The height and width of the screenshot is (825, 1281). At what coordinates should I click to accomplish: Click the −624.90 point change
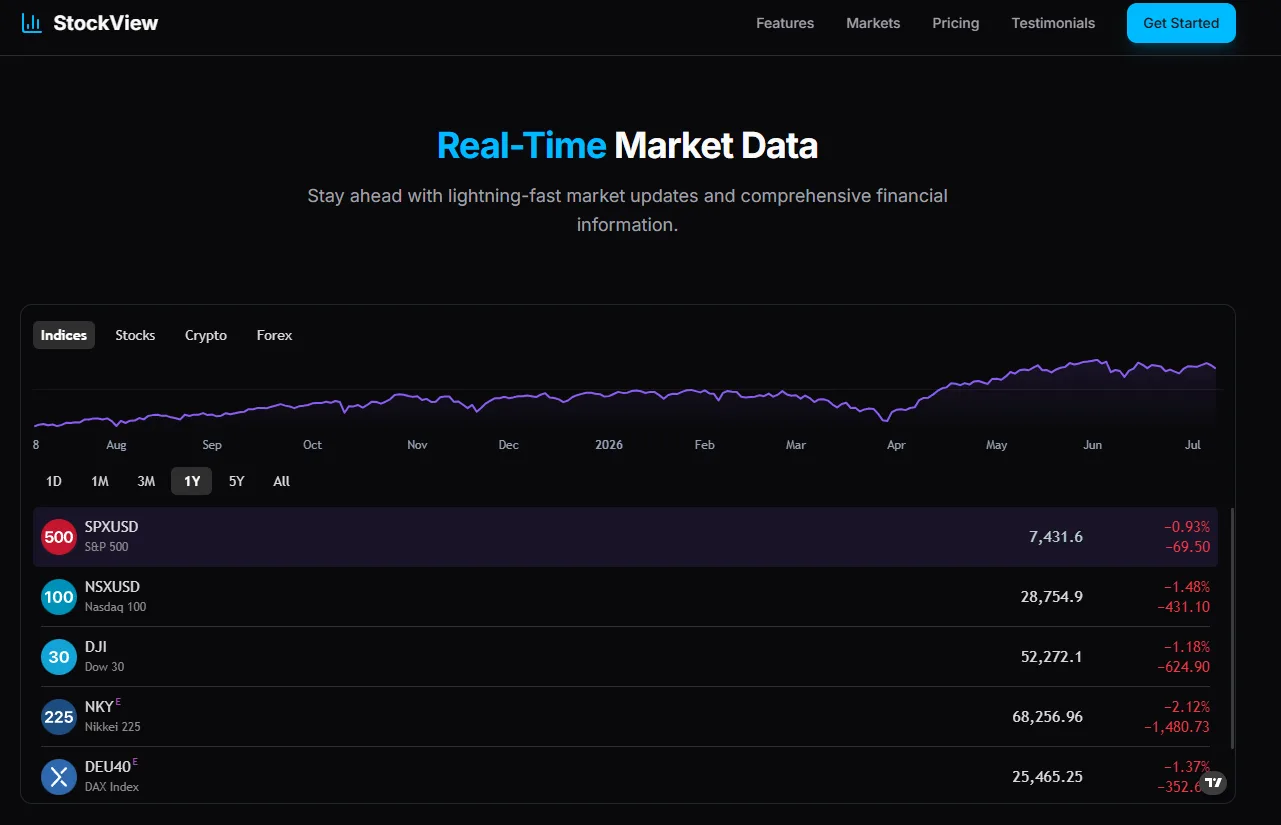[1184, 667]
